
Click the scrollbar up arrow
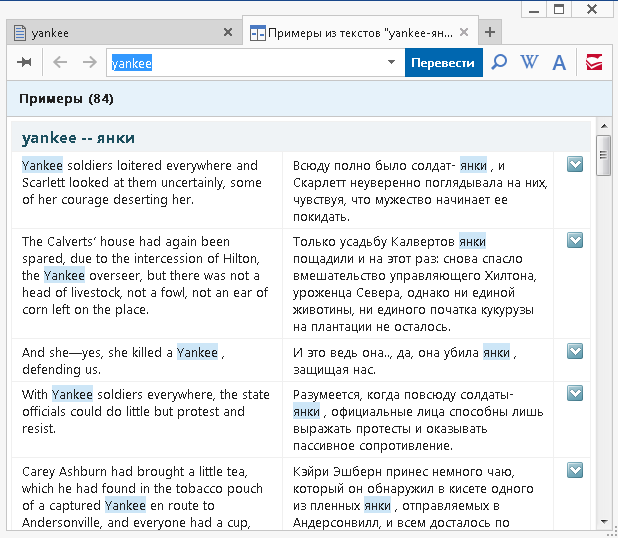pyautogui.click(x=604, y=126)
